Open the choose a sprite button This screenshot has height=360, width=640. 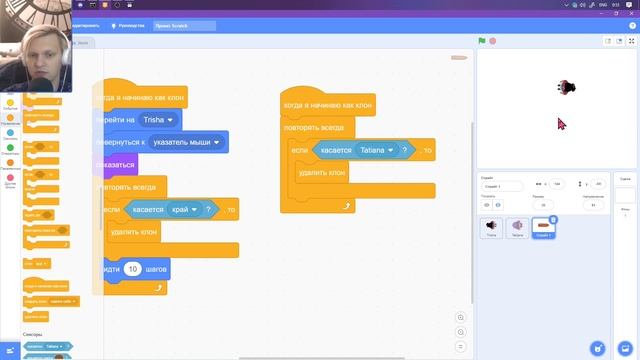(x=598, y=349)
